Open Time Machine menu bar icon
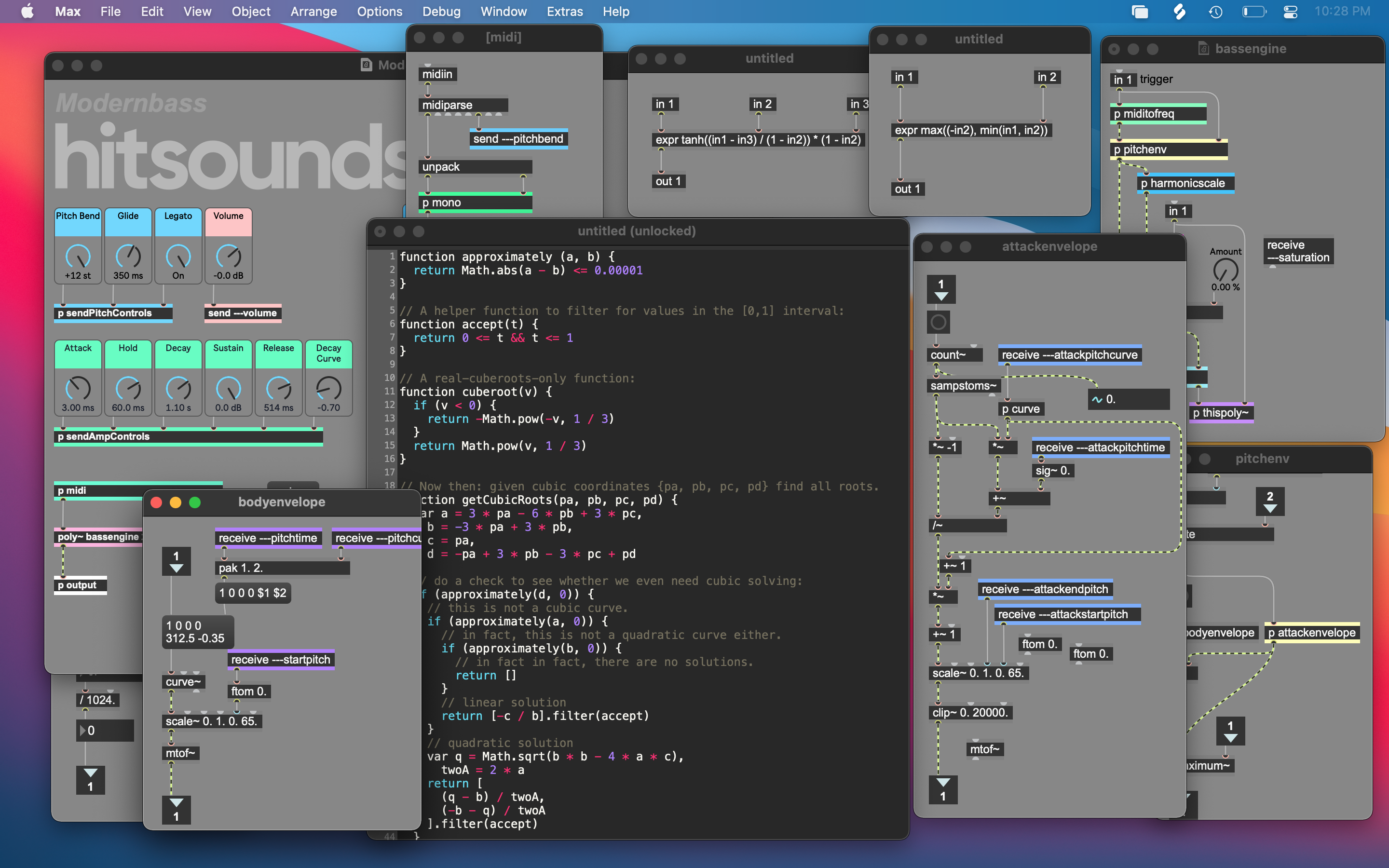Image resolution: width=1389 pixels, height=868 pixels. [x=1215, y=12]
